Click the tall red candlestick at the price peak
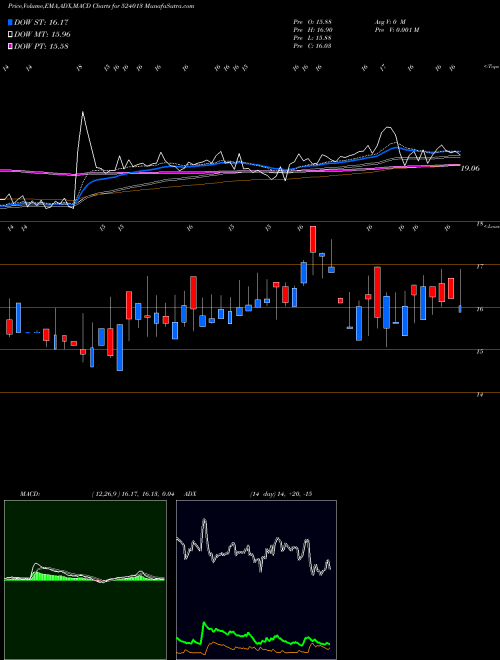Viewport: 500px width, 660px height. [313, 239]
